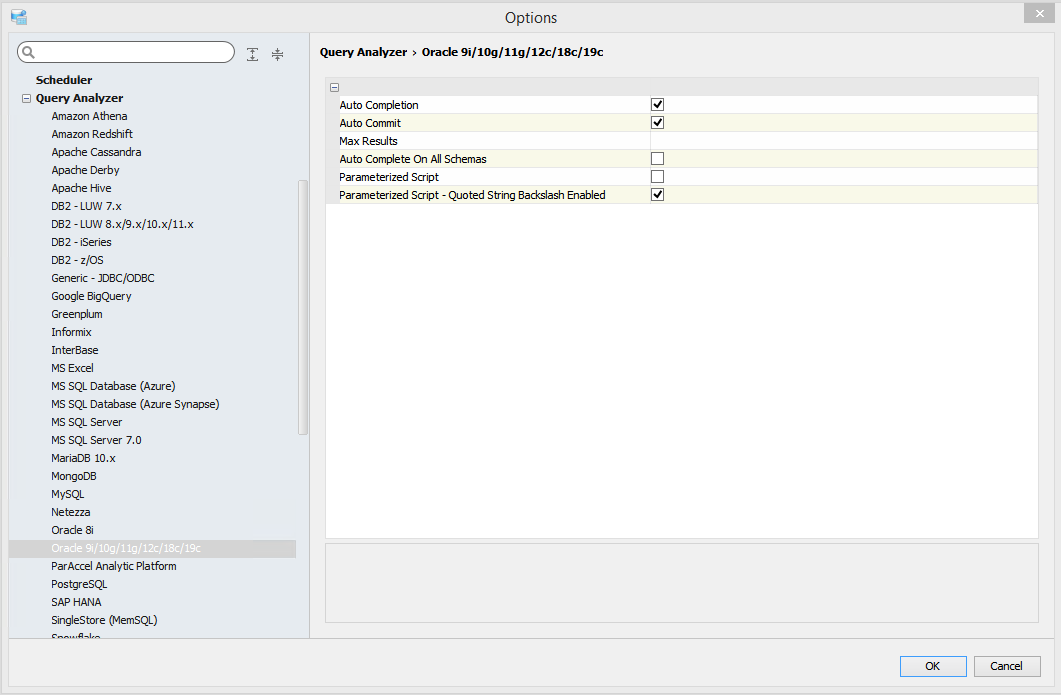The height and width of the screenshot is (695, 1061).
Task: Uncheck the Auto Commit option
Action: (658, 122)
